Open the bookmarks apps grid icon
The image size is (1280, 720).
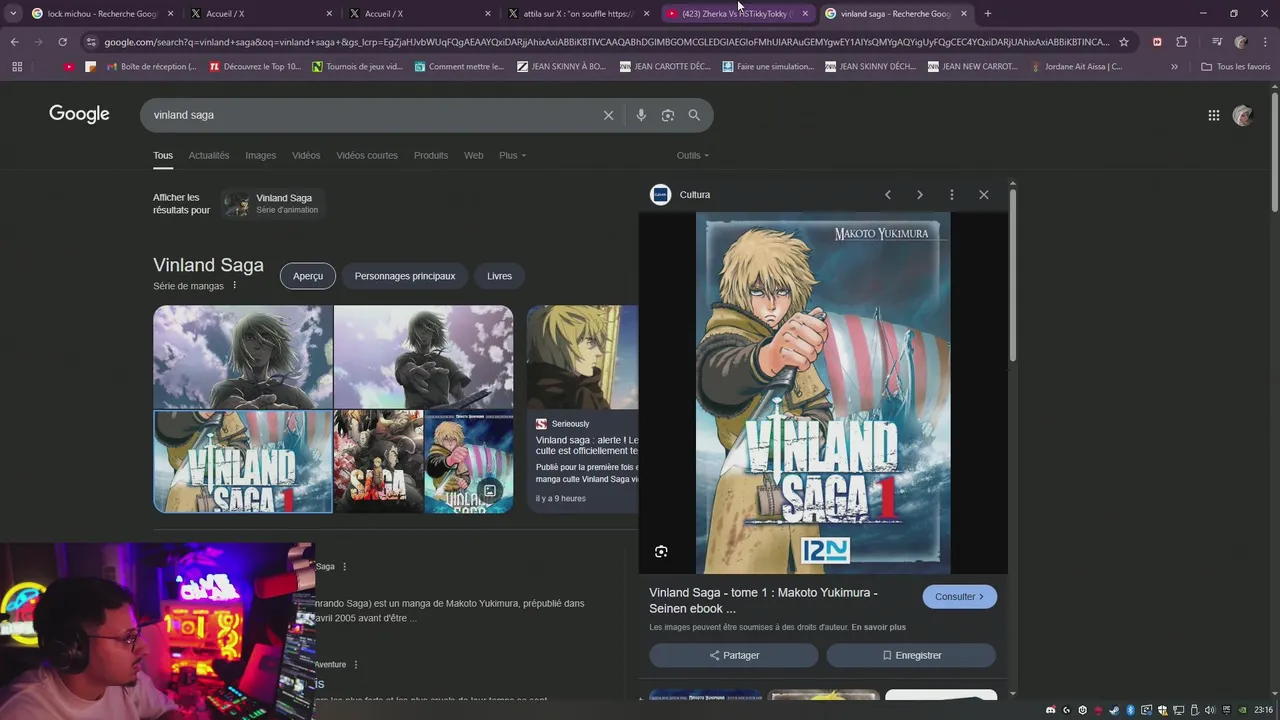click(17, 67)
